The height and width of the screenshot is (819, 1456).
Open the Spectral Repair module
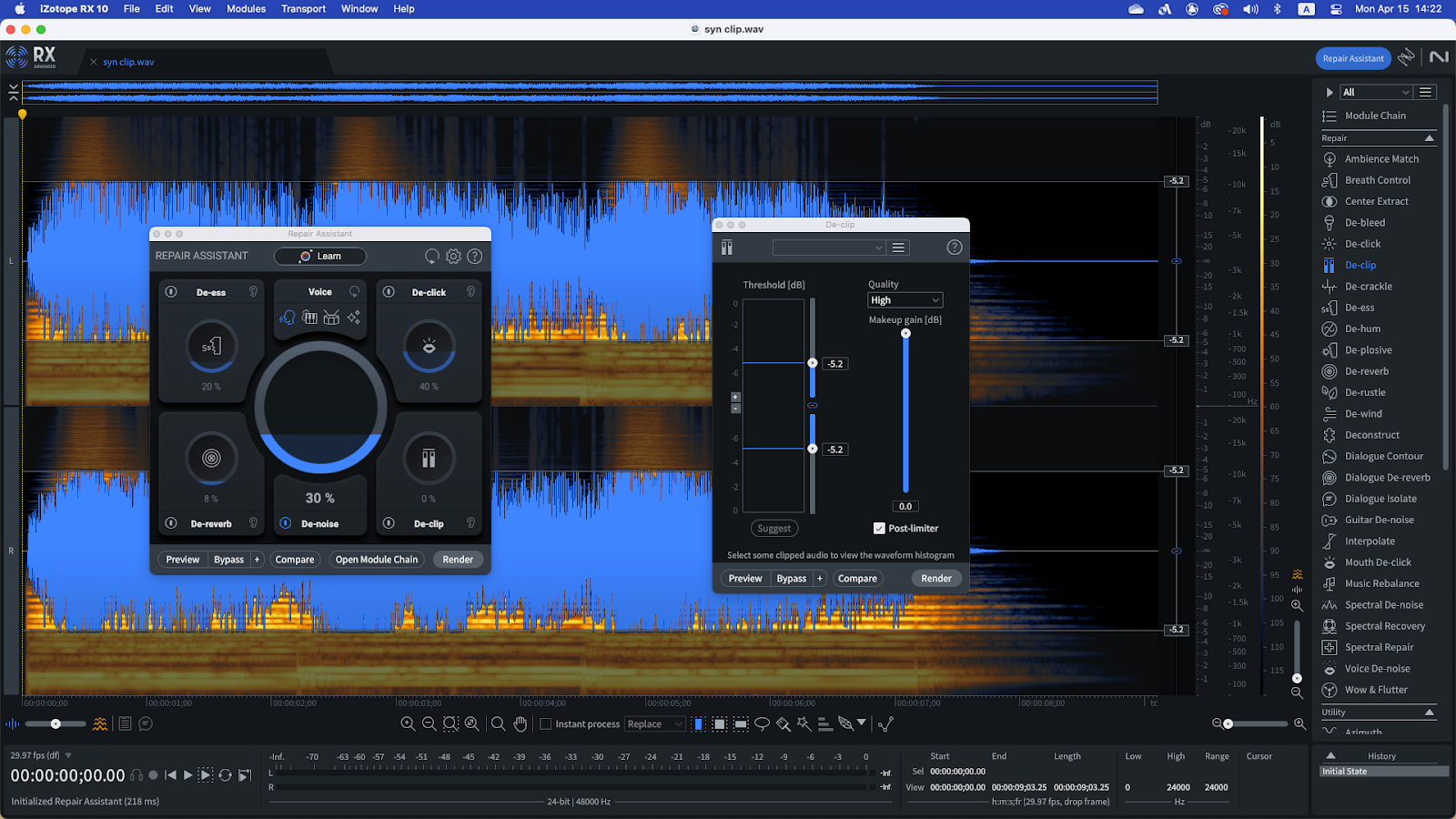tap(1380, 647)
